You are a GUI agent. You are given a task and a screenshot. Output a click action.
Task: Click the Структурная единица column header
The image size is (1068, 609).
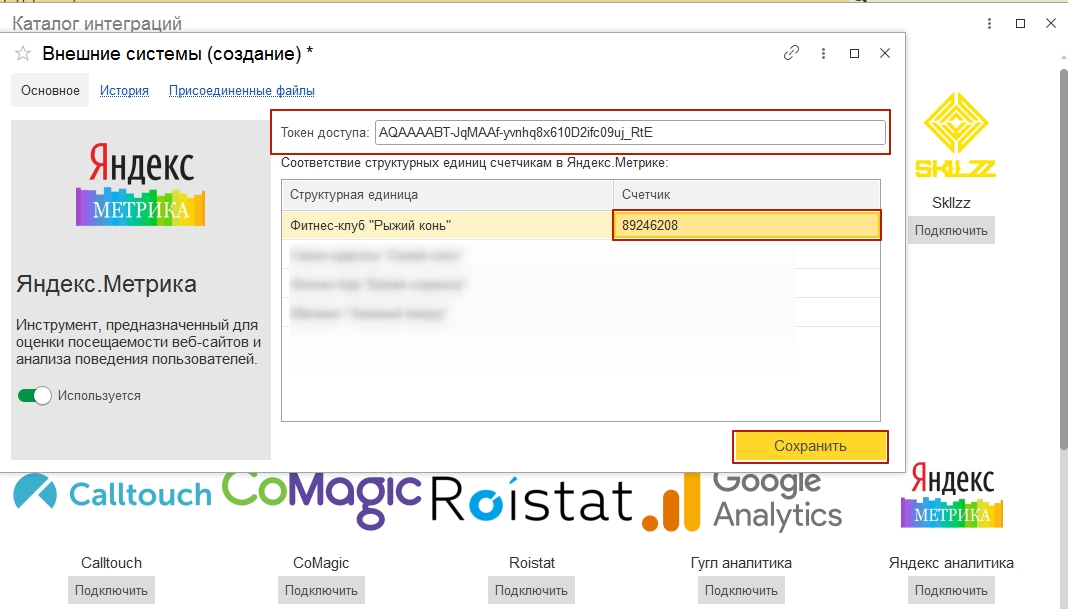coord(447,195)
